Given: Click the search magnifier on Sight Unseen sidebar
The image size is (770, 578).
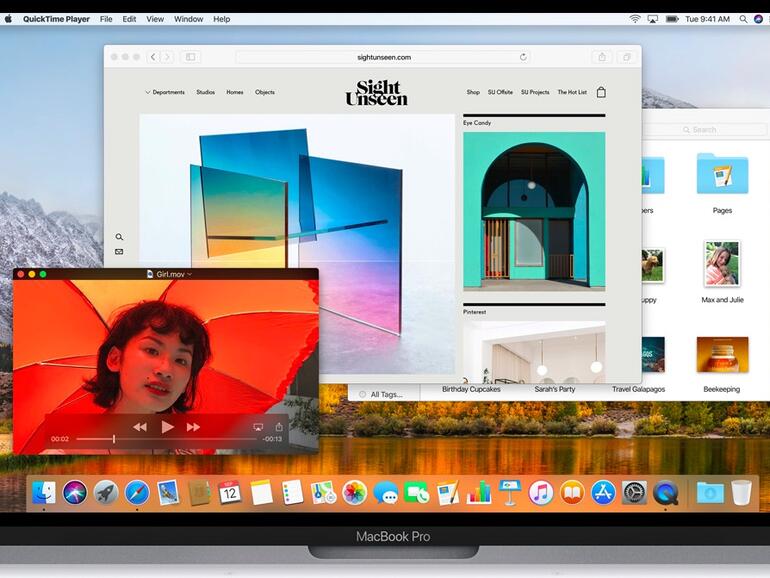Looking at the screenshot, I should point(119,237).
